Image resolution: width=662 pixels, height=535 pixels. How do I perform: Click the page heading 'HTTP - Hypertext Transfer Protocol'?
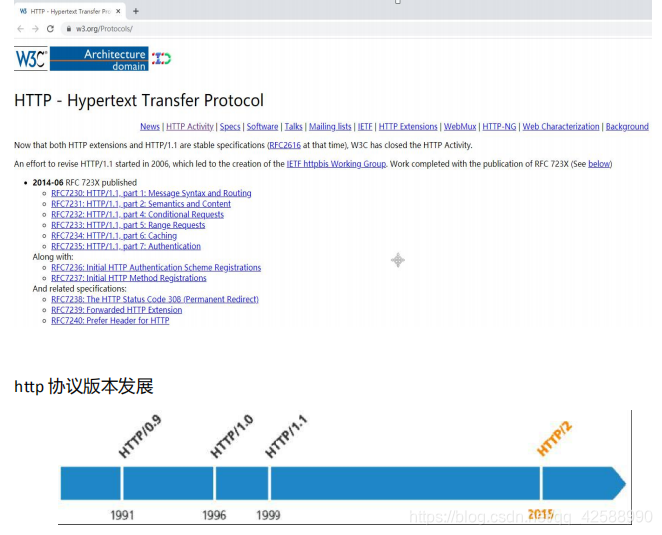(x=139, y=101)
